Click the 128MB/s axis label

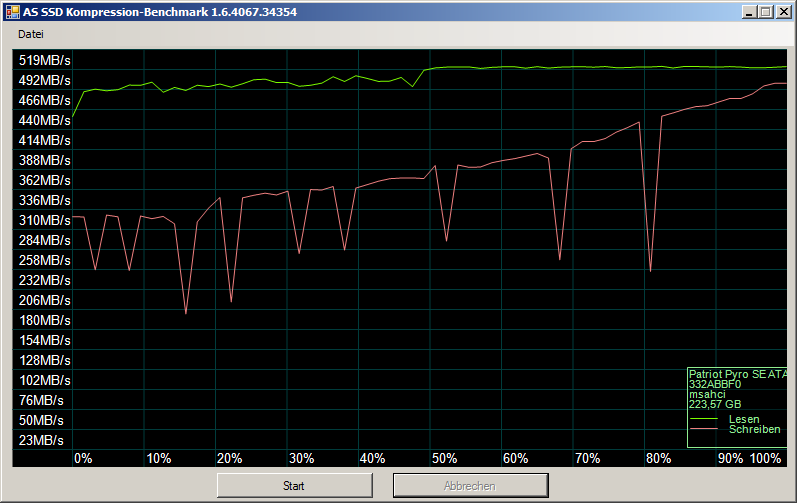click(x=44, y=360)
